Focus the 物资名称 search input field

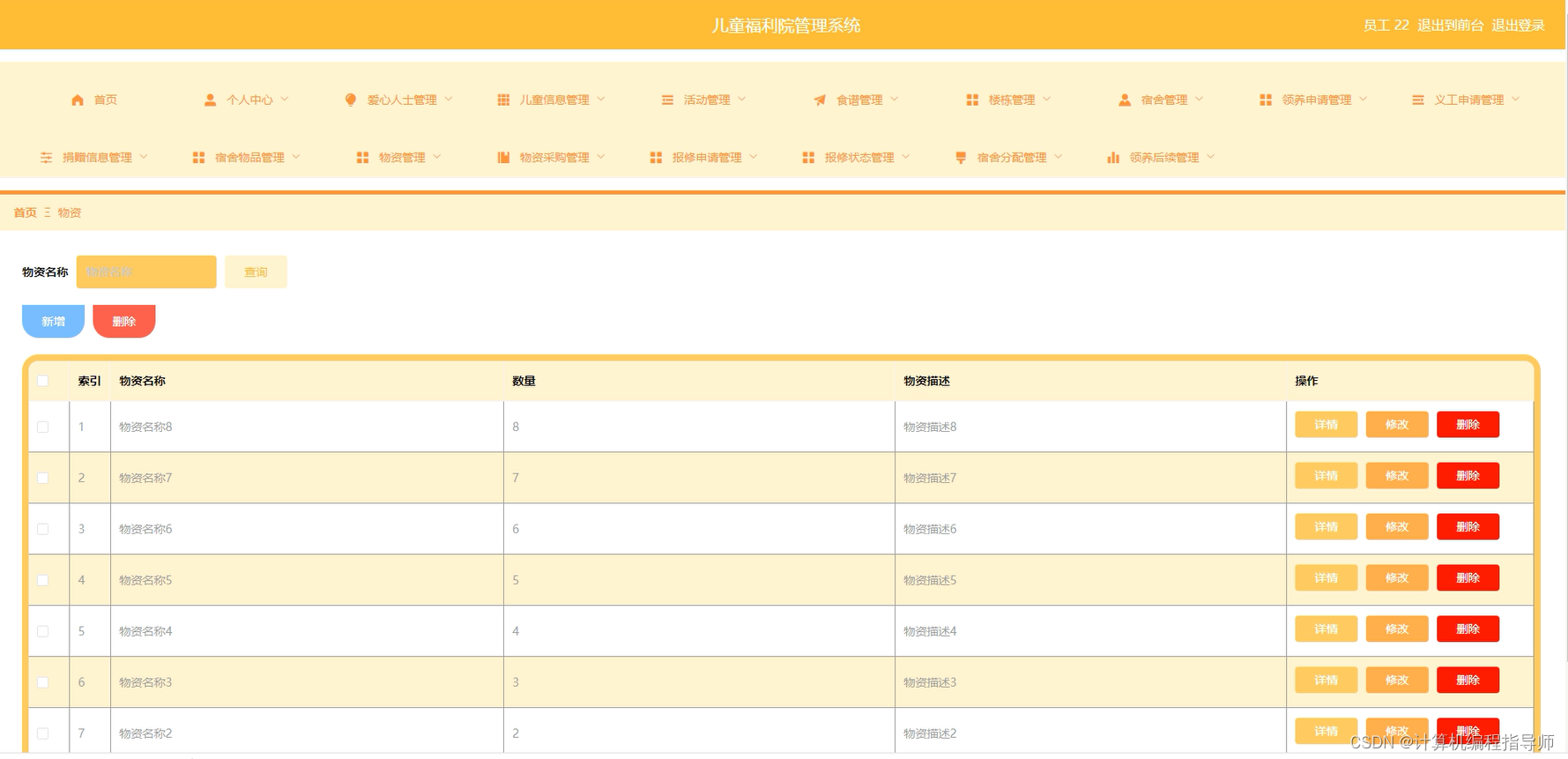click(x=146, y=272)
